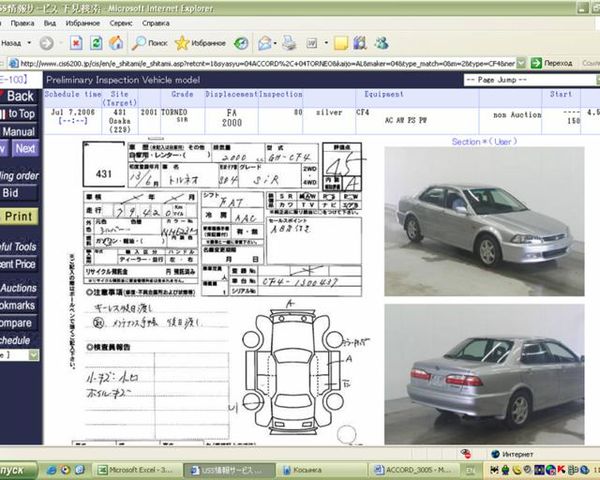
Task: Click inside the URL address field
Action: pyautogui.click(x=267, y=64)
